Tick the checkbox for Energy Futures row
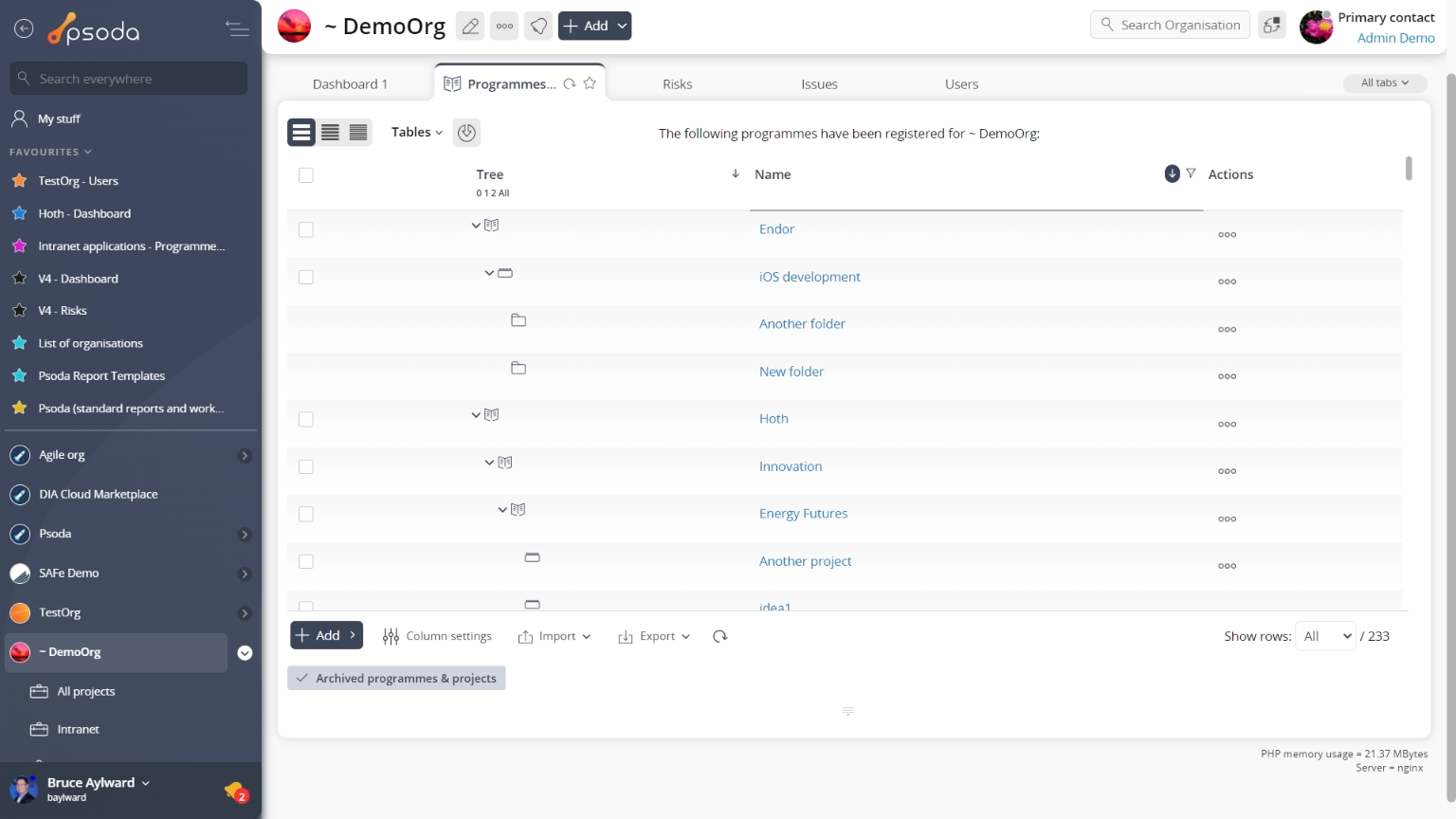The width and height of the screenshot is (1456, 819). [305, 514]
